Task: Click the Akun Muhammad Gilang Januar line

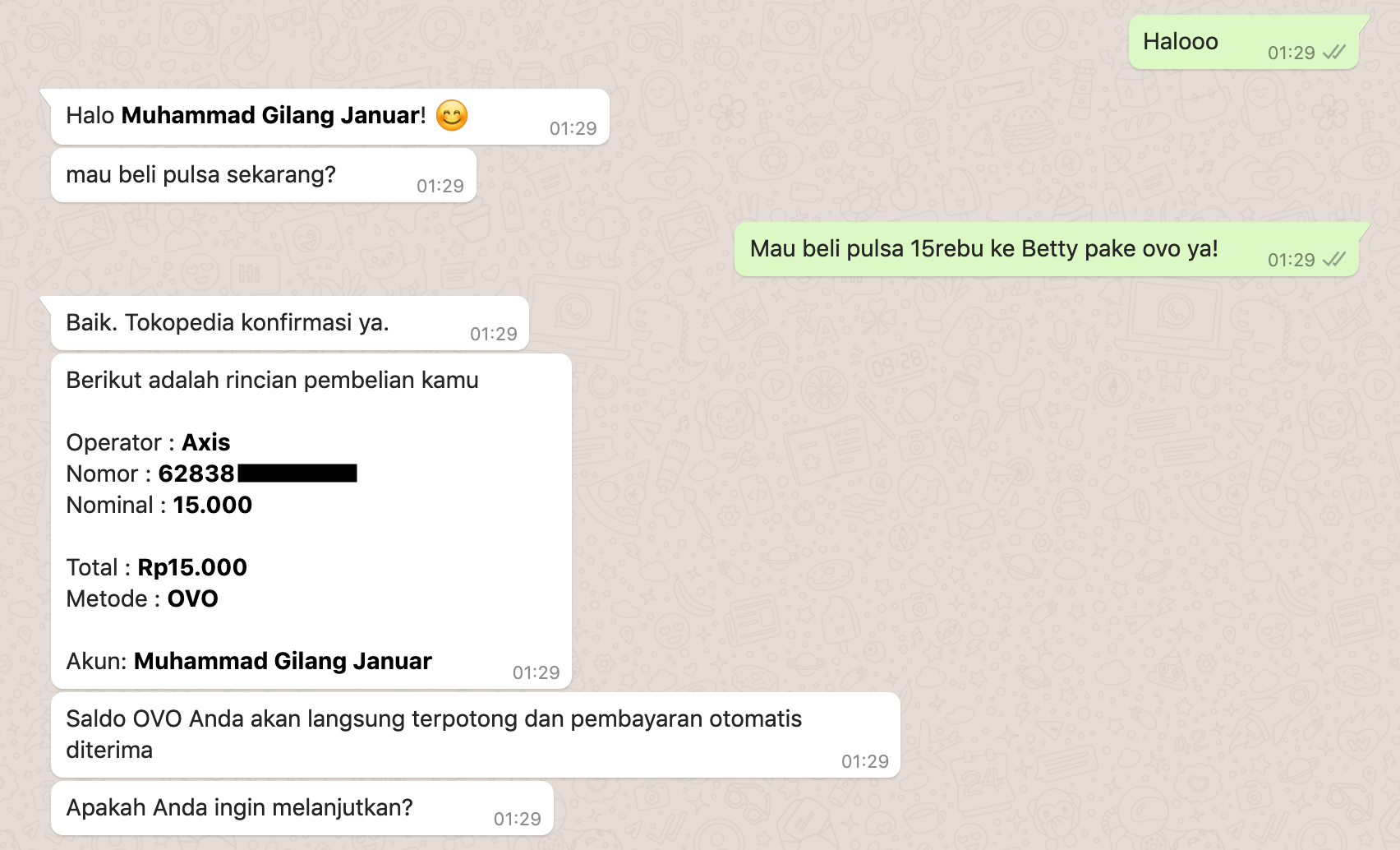Action: pyautogui.click(x=249, y=661)
